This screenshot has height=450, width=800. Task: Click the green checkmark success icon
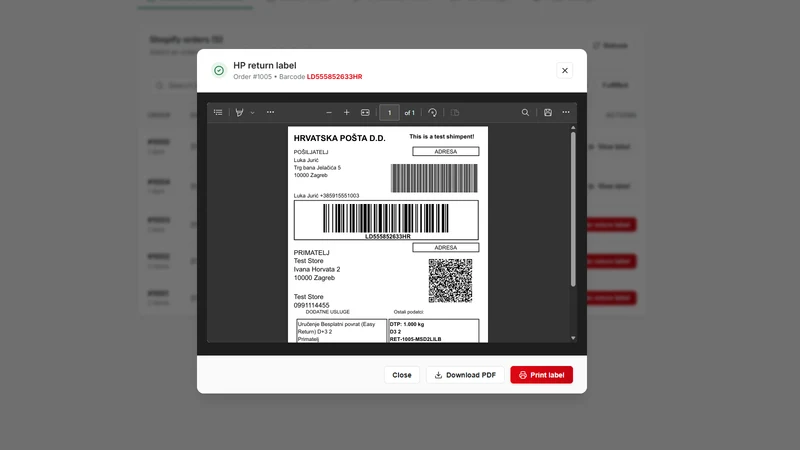tap(219, 70)
